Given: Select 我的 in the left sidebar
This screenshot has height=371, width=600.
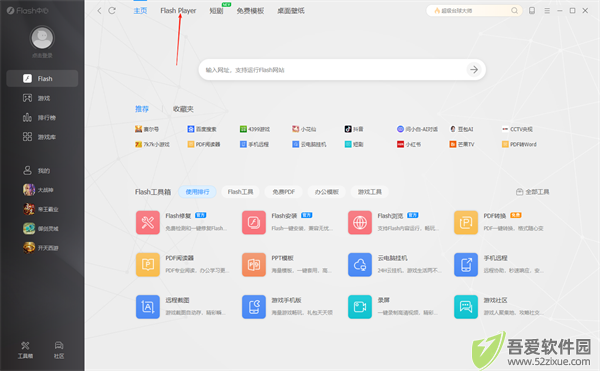Looking at the screenshot, I should click(x=36, y=171).
